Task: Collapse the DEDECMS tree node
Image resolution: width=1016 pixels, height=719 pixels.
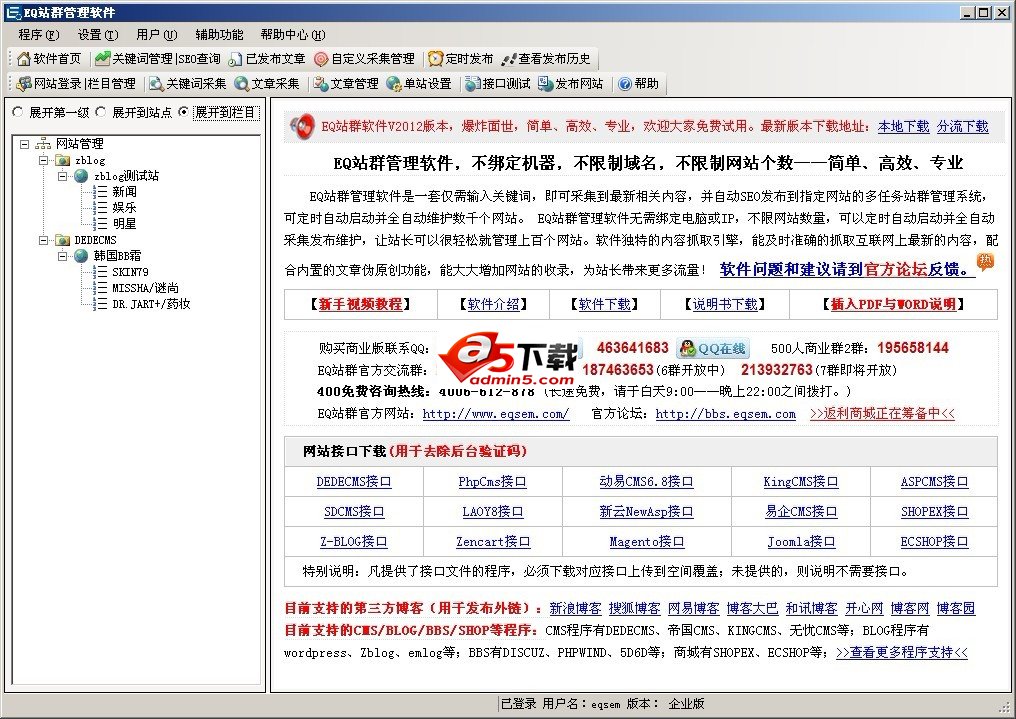Action: [x=43, y=240]
